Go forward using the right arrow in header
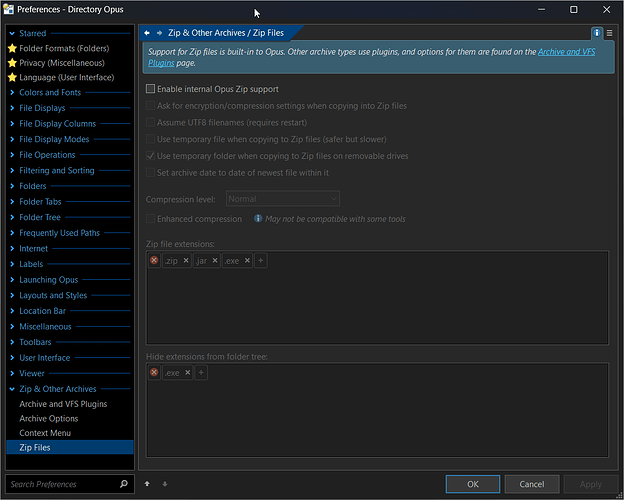624x500 pixels. (x=160, y=33)
